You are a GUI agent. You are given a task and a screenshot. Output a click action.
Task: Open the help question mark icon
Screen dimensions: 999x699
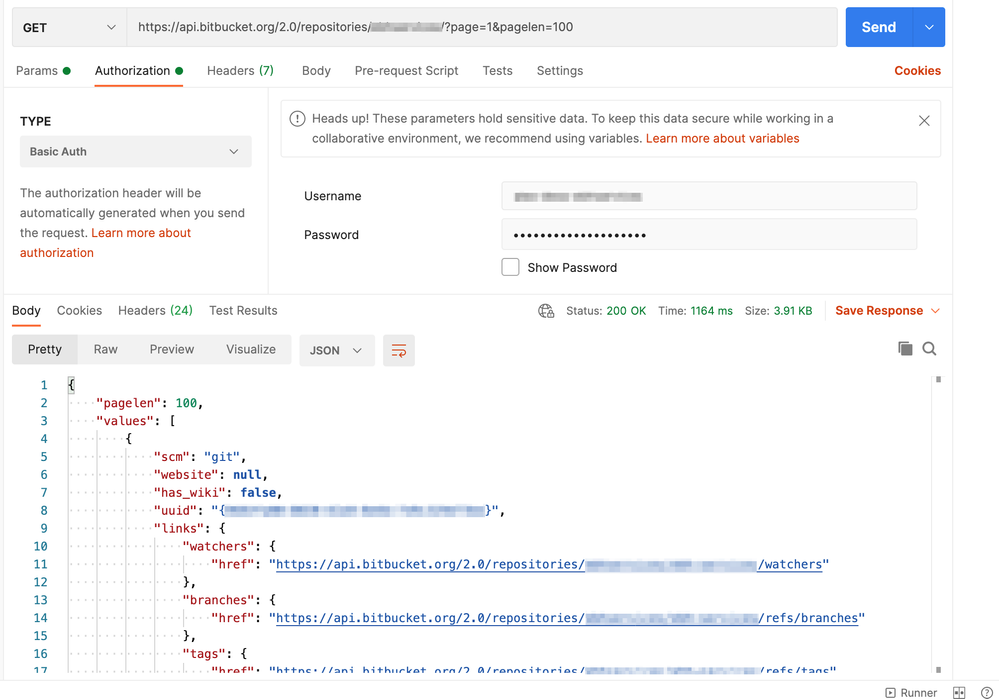pos(986,693)
